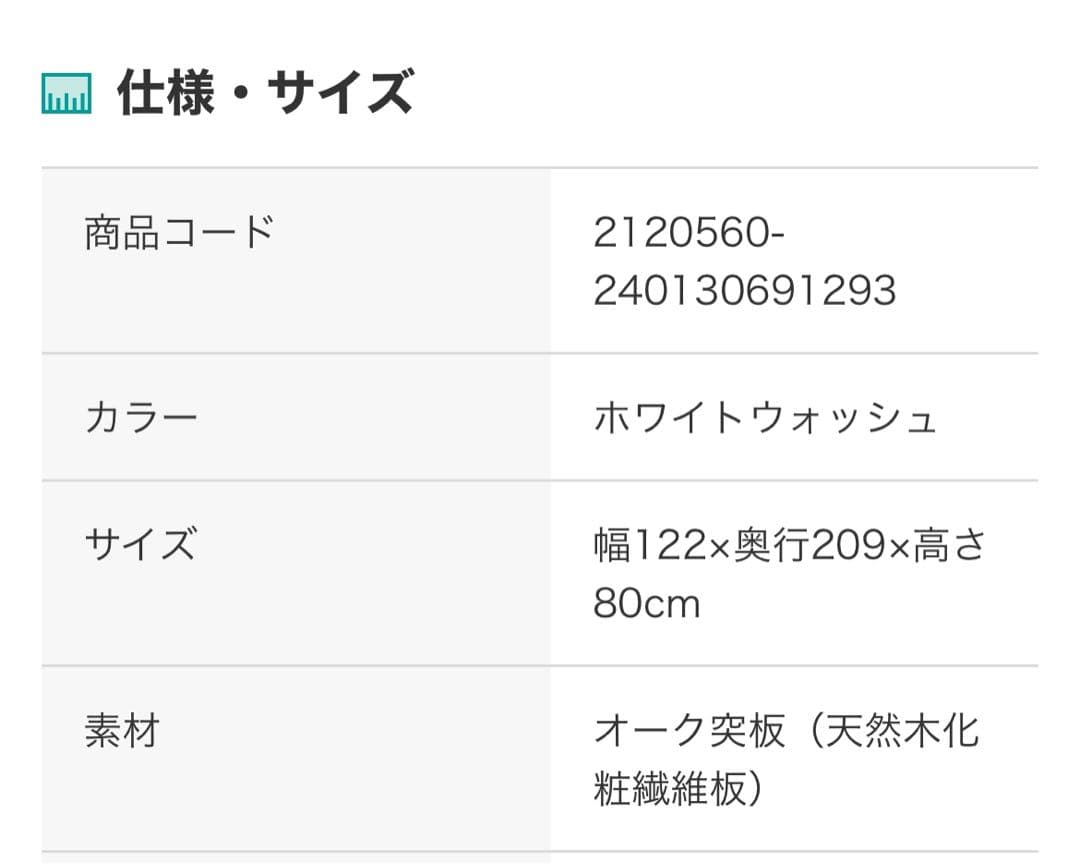Click the ホワイトウォッシュ color value
Screen dimensions: 1080x864
(765, 417)
